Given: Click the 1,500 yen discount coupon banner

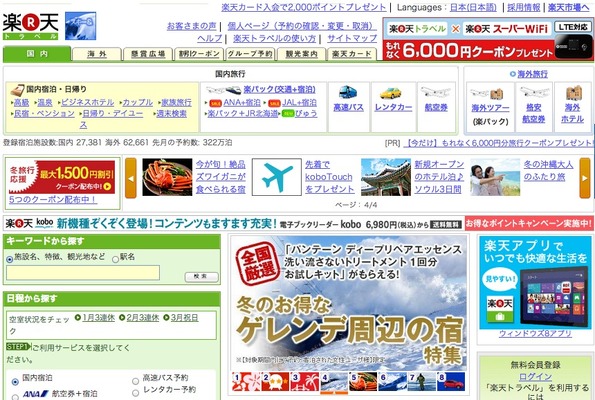Looking at the screenshot, I should (62, 177).
